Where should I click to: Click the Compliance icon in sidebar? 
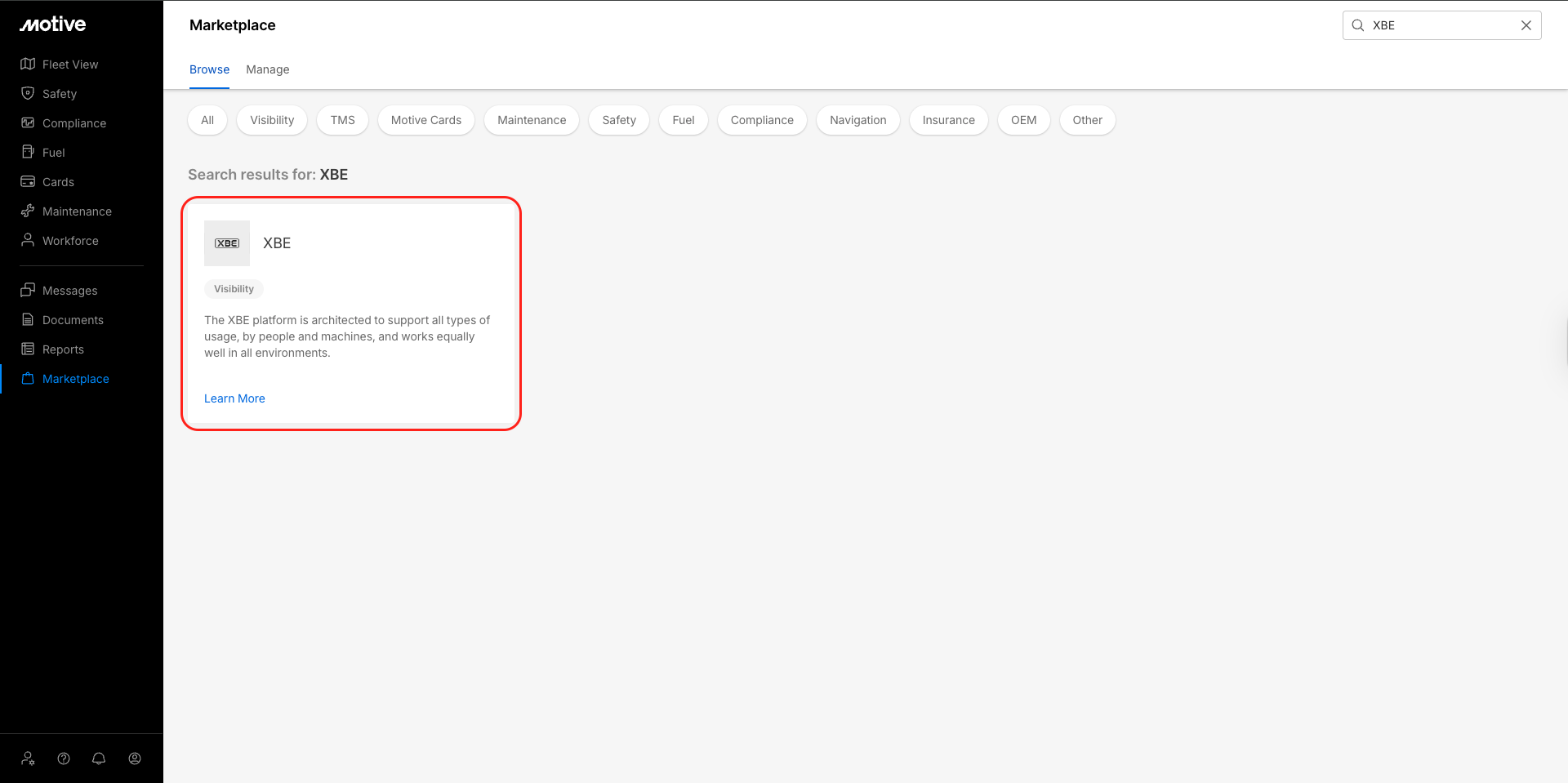coord(28,122)
